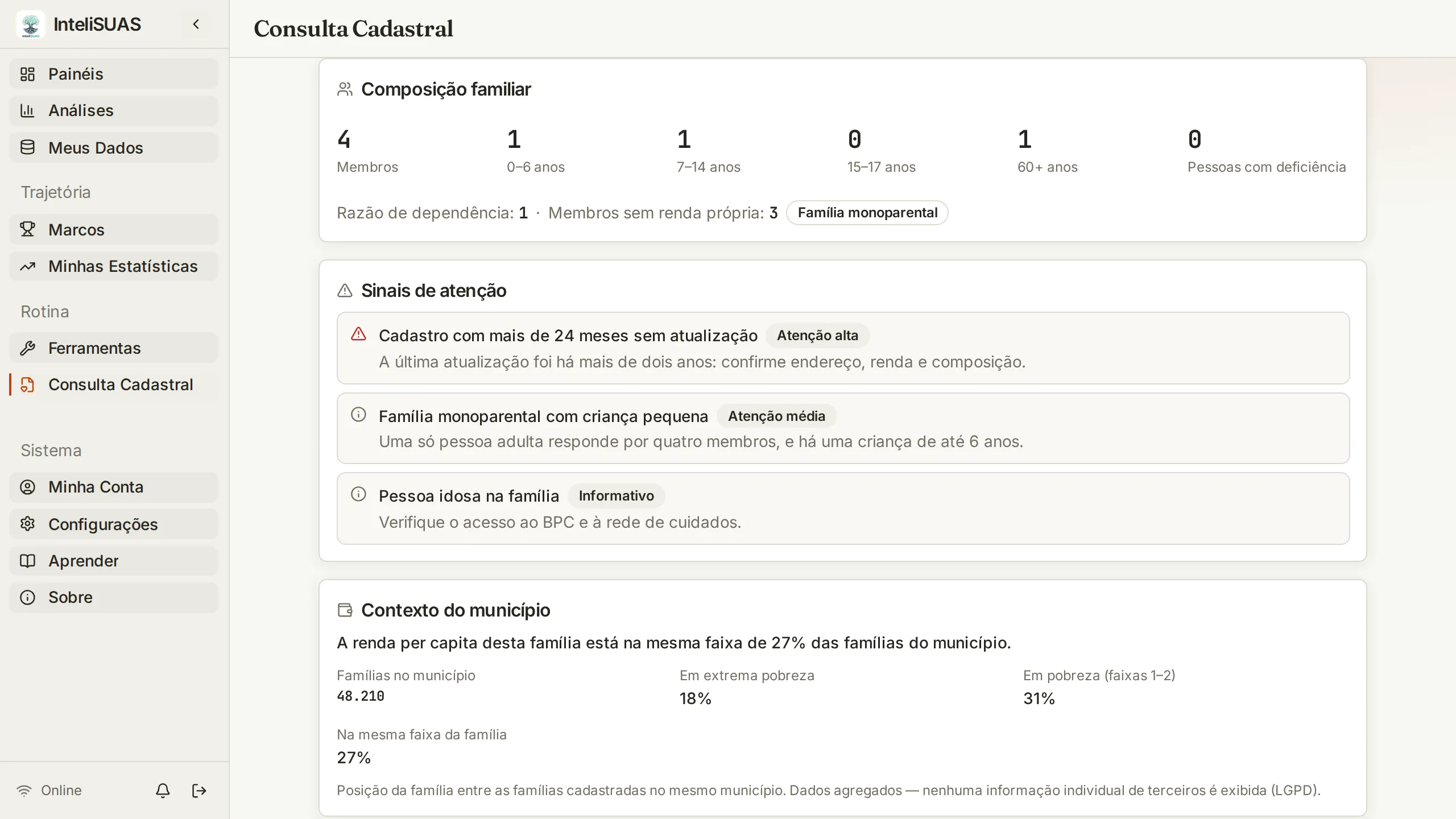Click the Consulta Cadastral document icon
The width and height of the screenshot is (1456, 819).
(27, 384)
